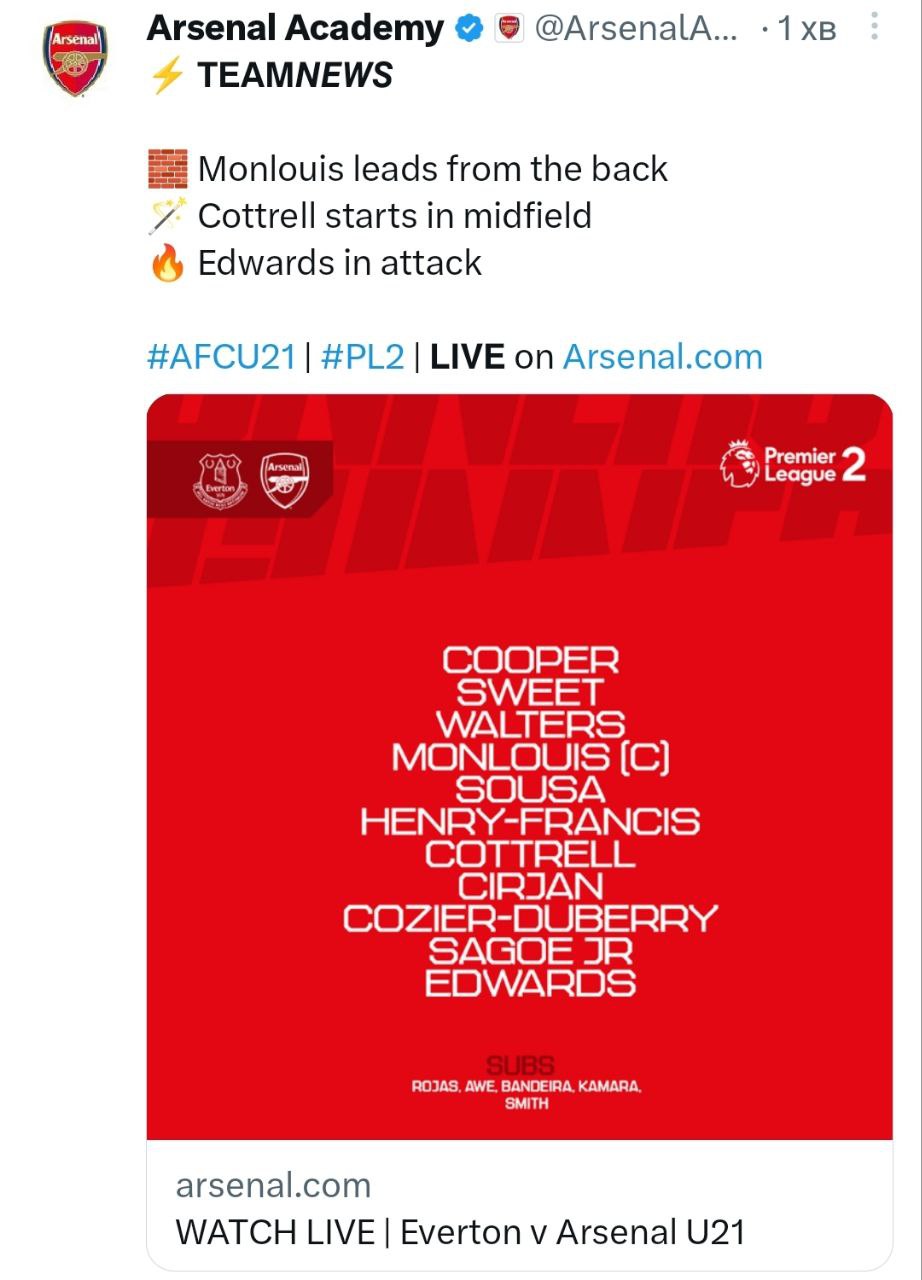
Task: Click the blue verified checkmark badge
Action: 470,30
